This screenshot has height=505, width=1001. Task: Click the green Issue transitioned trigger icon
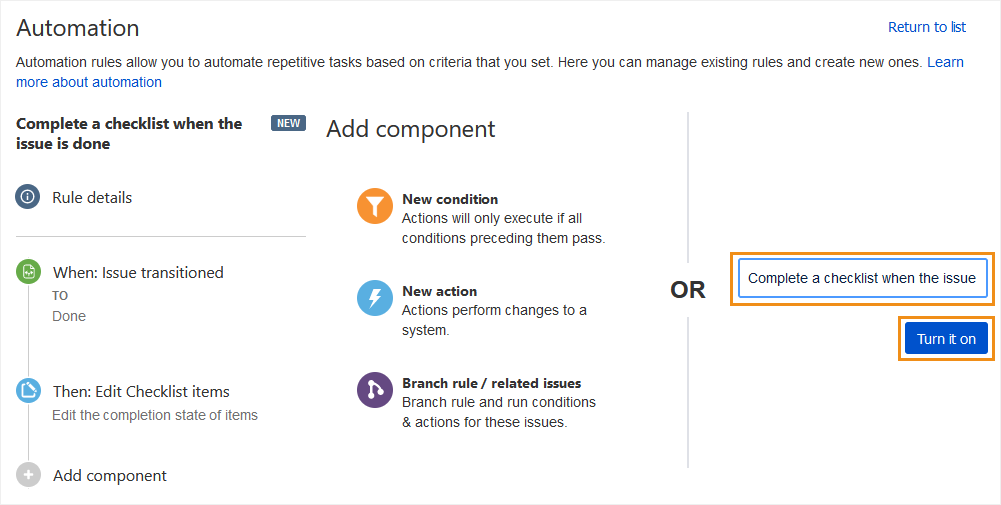(29, 272)
